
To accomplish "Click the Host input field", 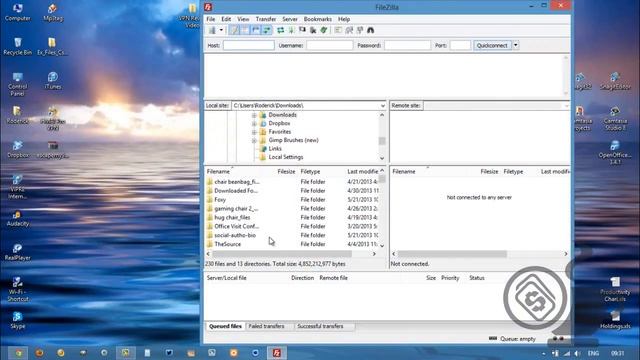I will [x=249, y=45].
